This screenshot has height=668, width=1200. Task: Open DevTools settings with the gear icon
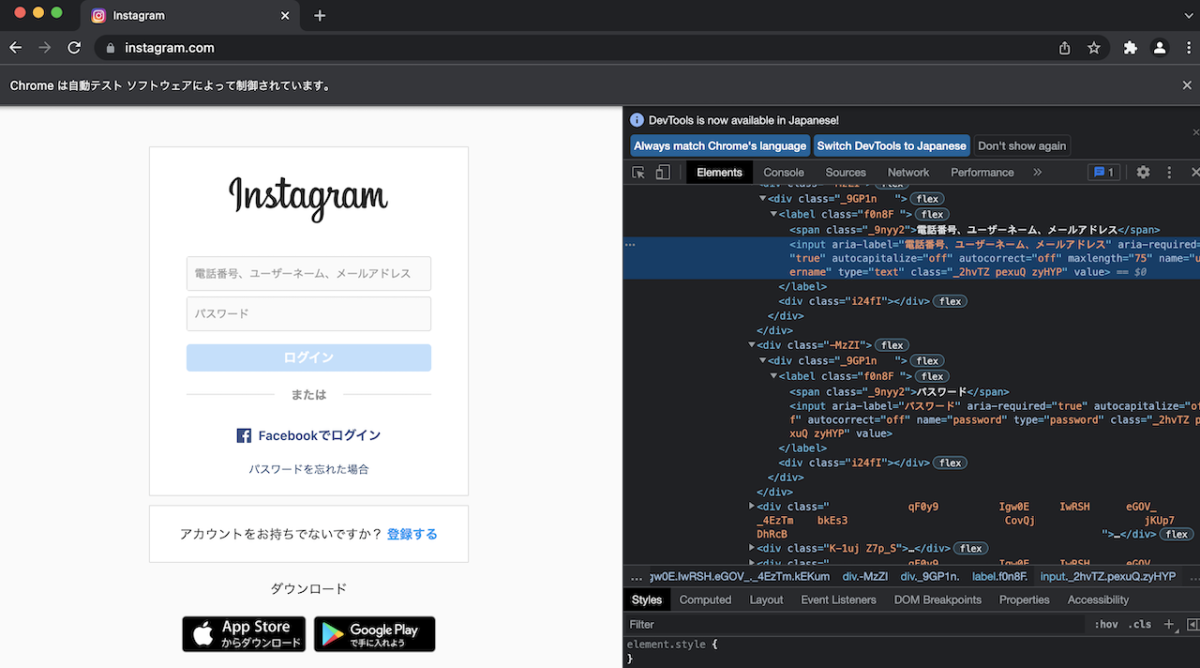point(1143,171)
